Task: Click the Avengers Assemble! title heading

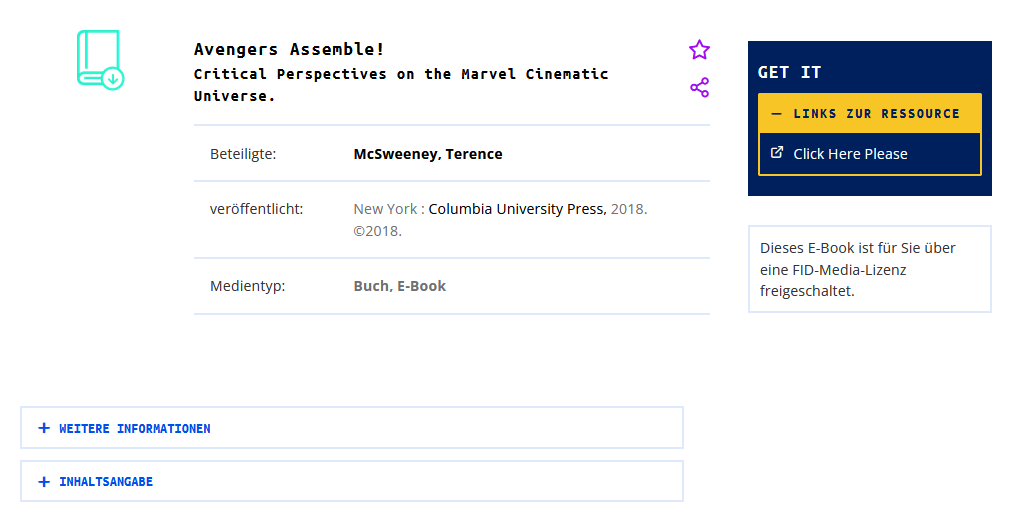Action: tap(289, 49)
